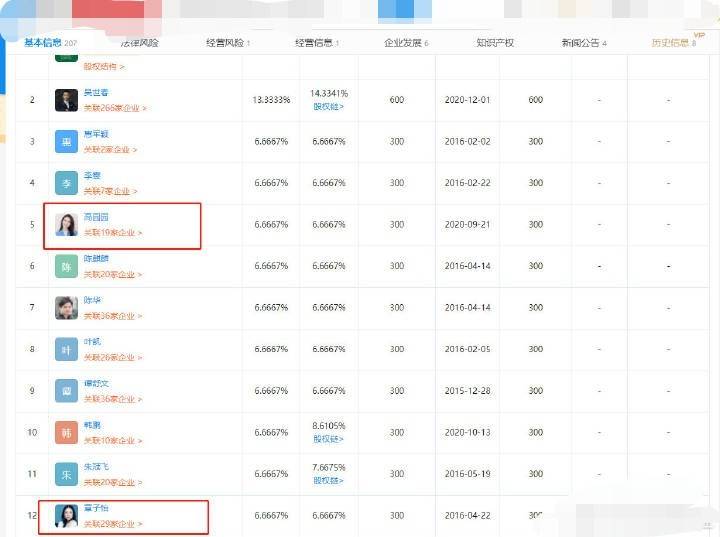Expand 关联19家企业 in row 5
The height and width of the screenshot is (537, 720).
(x=112, y=233)
